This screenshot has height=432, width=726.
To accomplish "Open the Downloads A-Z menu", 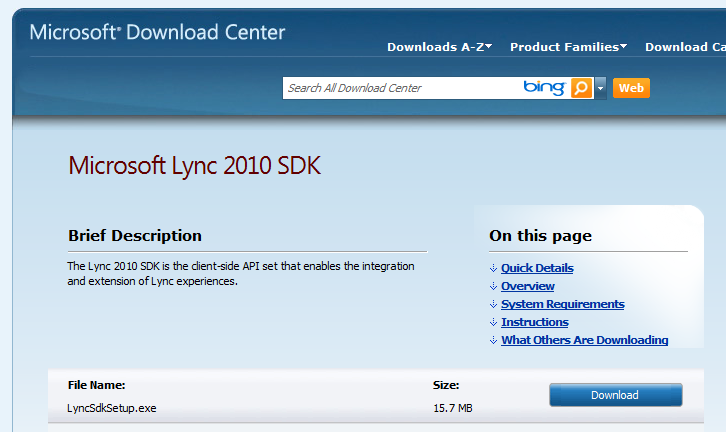I will pyautogui.click(x=439, y=47).
